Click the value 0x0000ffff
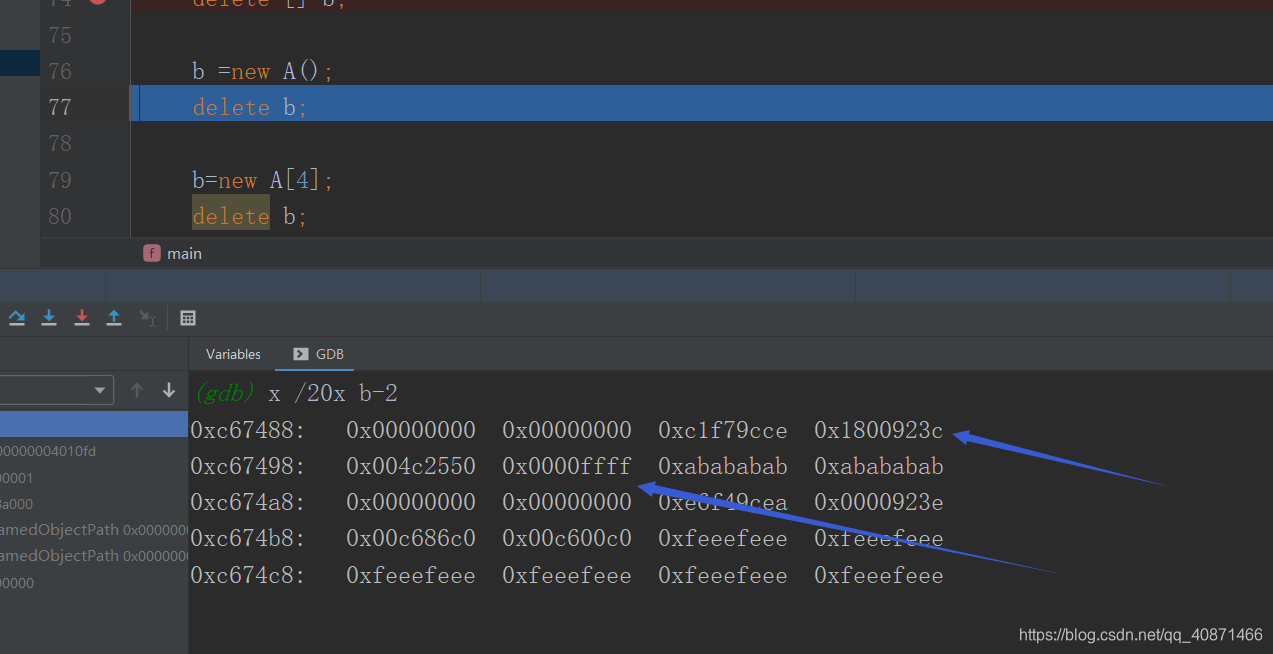1273x654 pixels. [567, 466]
